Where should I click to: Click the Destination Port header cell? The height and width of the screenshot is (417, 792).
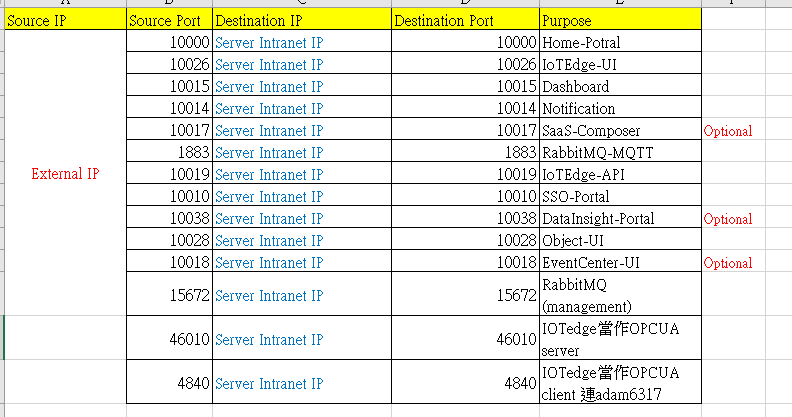tap(464, 20)
